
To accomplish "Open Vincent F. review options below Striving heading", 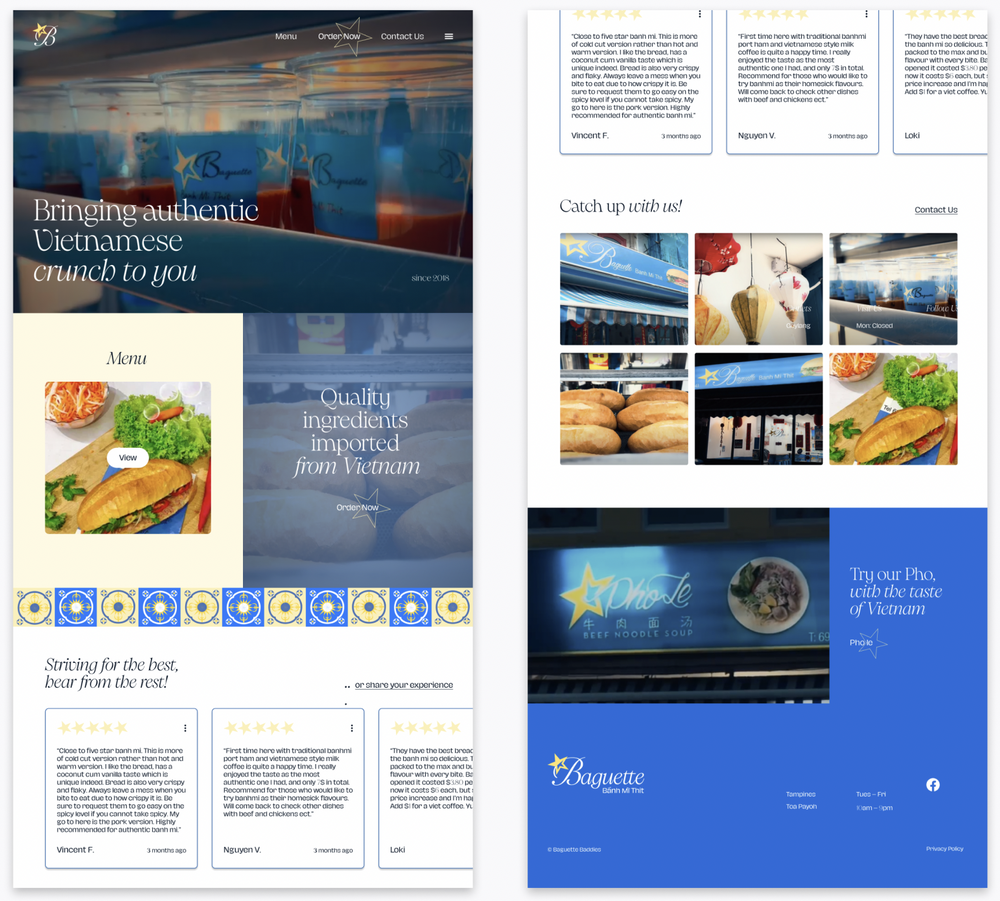I will pos(185,728).
